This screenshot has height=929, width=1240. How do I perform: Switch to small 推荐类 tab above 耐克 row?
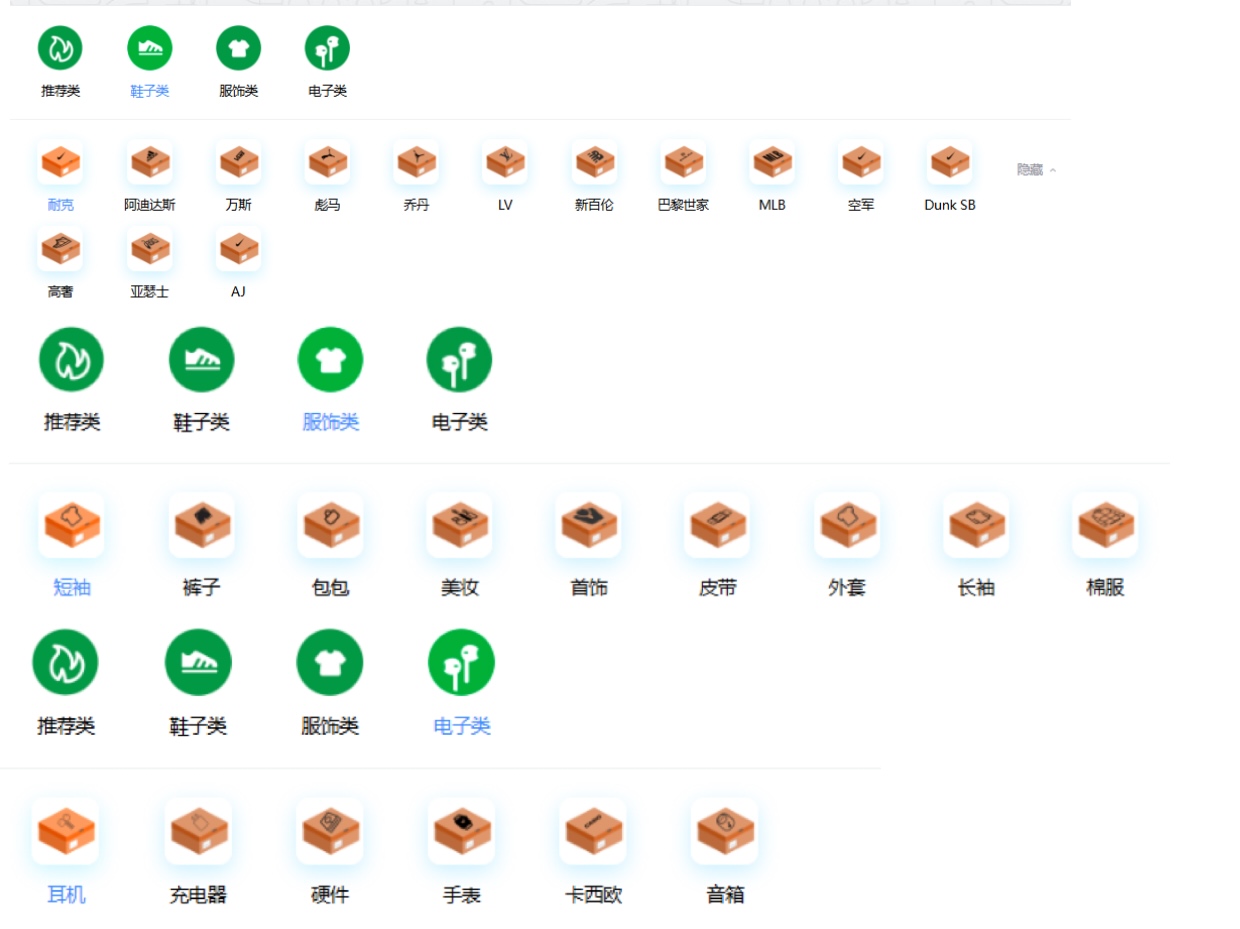pyautogui.click(x=60, y=48)
